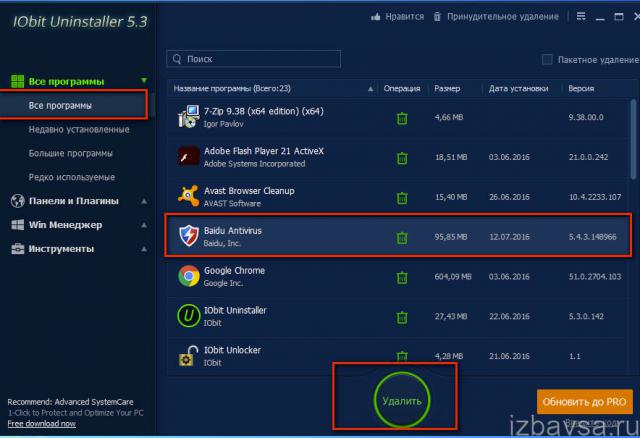Click the search magnifier icon
Image resolution: width=640 pixels, height=438 pixels.
[177, 59]
